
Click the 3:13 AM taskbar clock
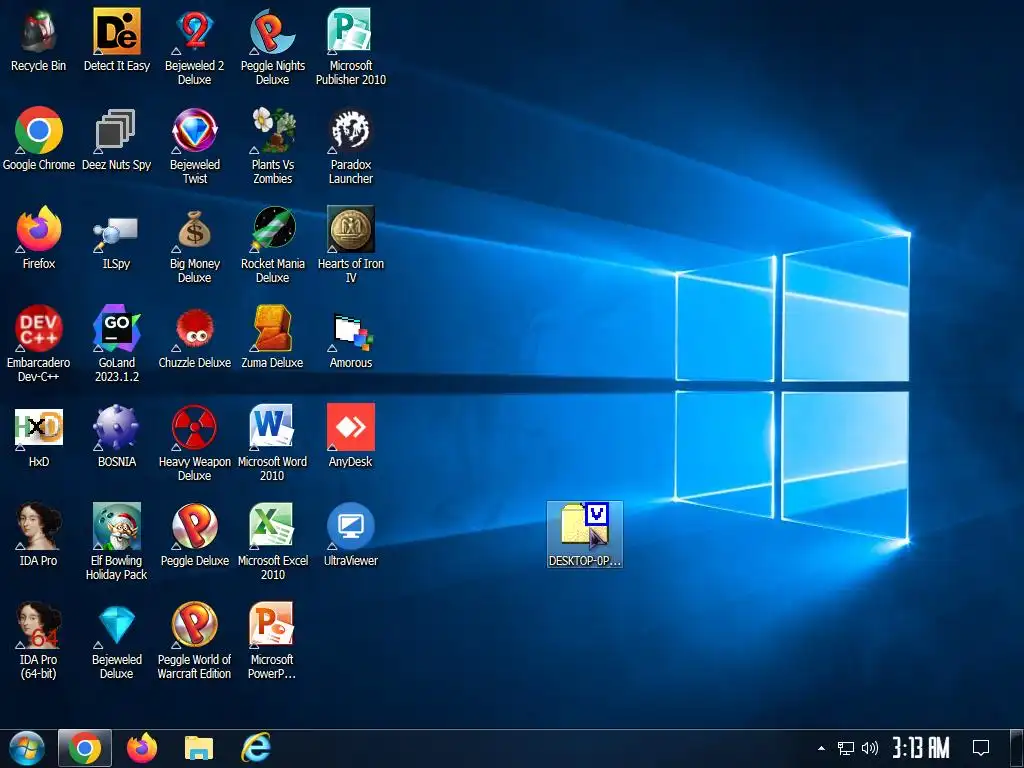(921, 748)
